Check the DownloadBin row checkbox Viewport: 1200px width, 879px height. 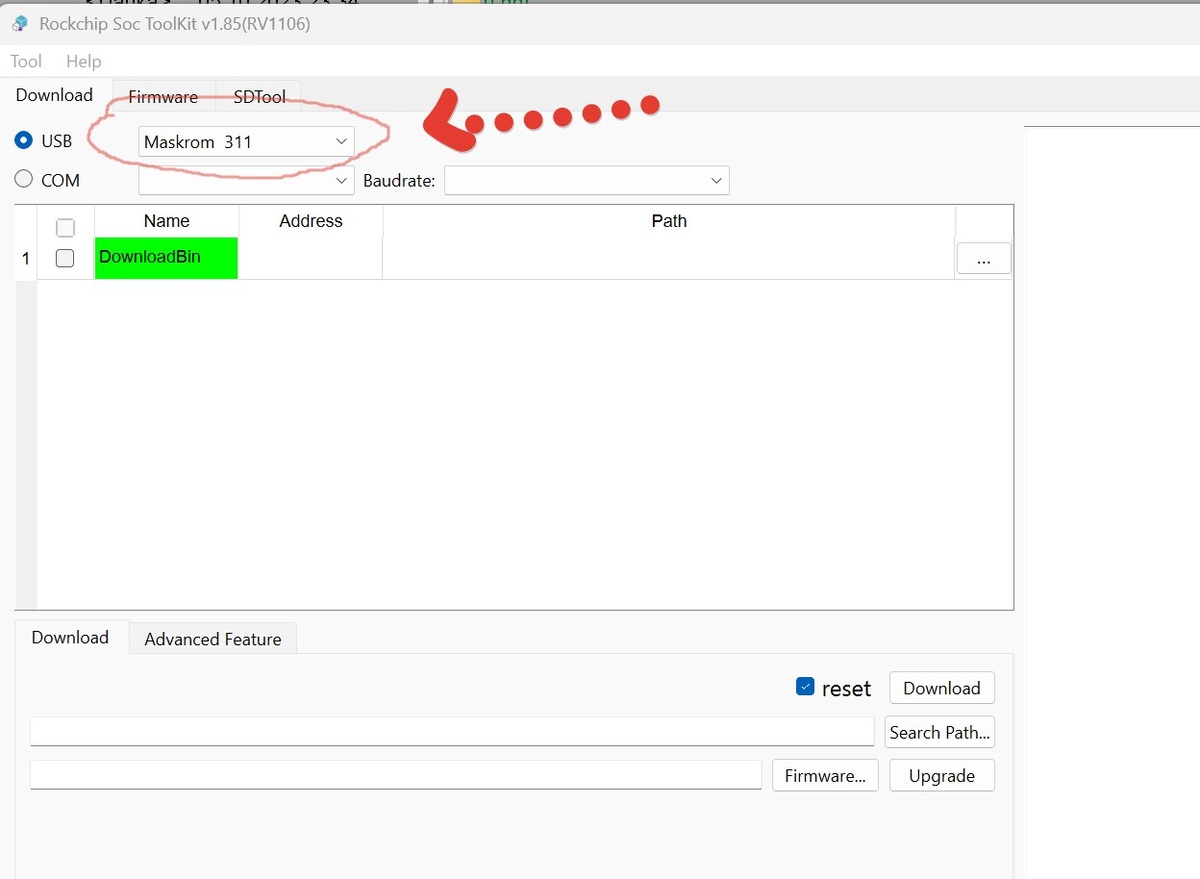click(x=65, y=258)
